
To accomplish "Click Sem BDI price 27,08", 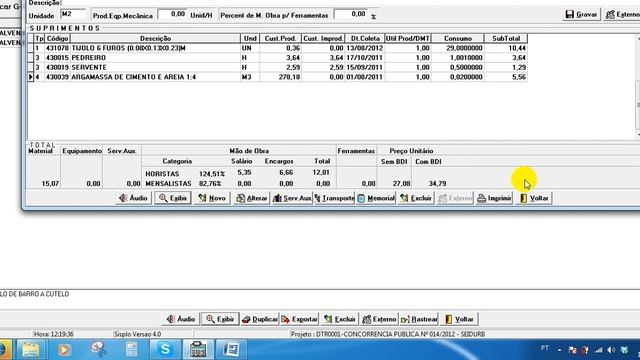I will click(x=401, y=184).
